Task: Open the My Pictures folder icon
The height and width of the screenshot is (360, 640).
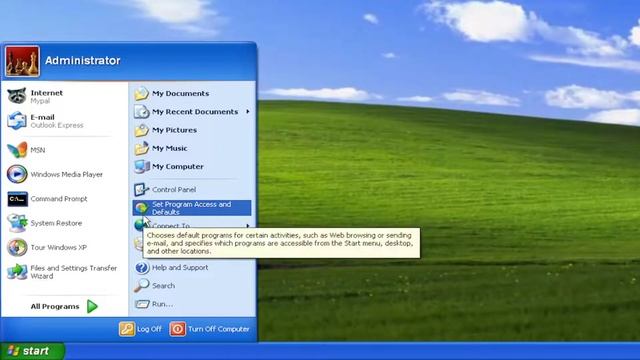Action: 141,130
